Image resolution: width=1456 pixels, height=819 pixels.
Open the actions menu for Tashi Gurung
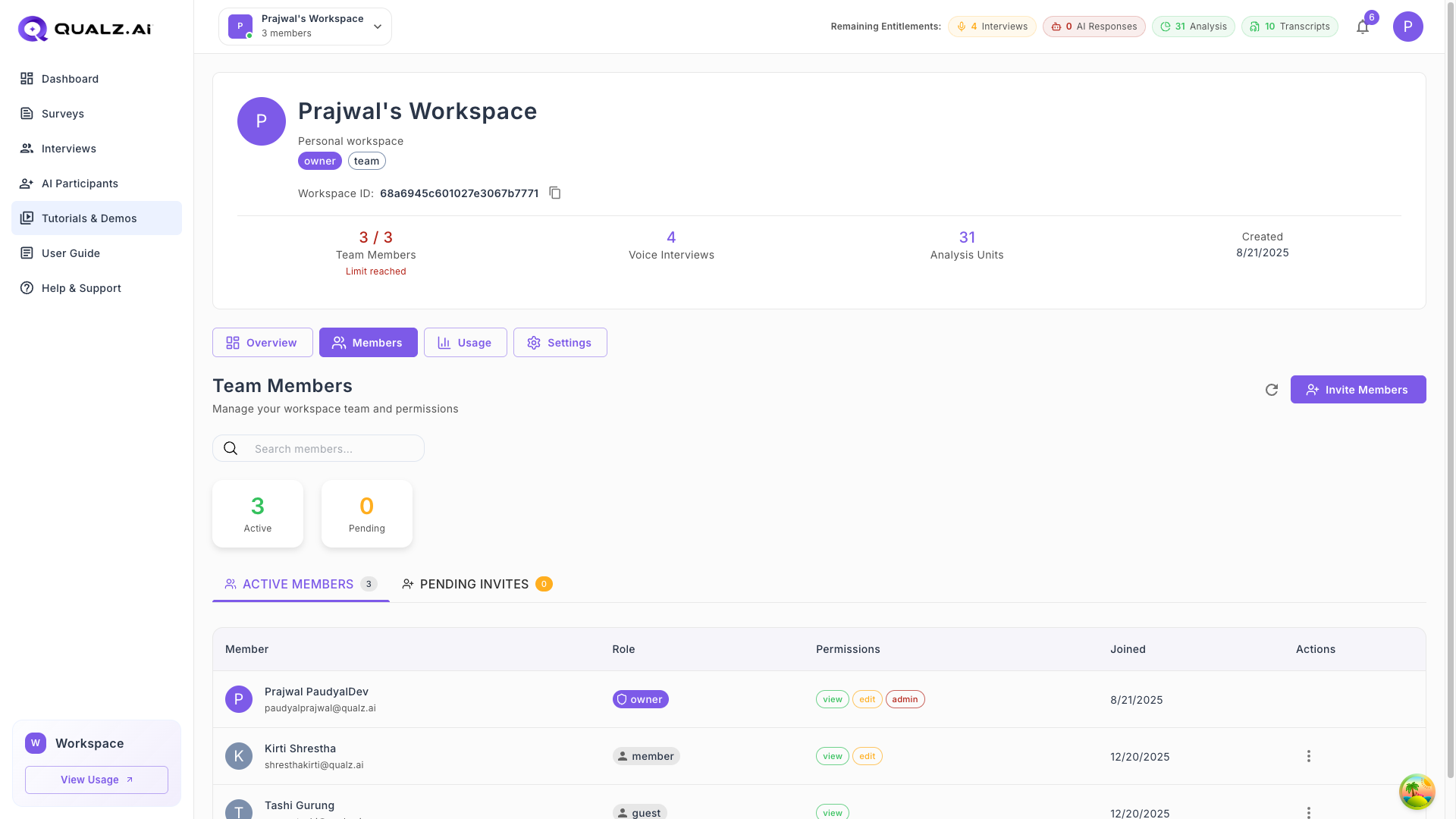tap(1309, 812)
